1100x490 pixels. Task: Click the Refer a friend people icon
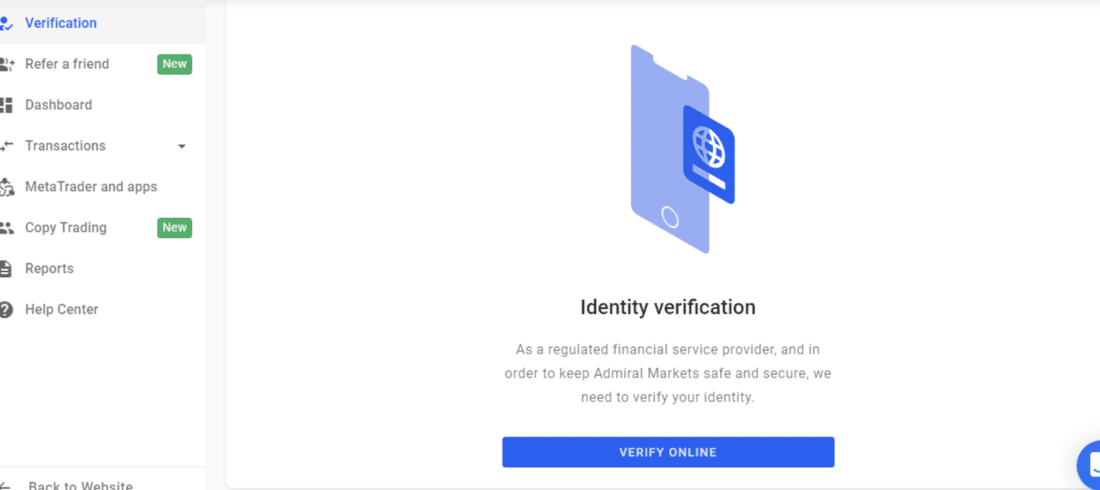pyautogui.click(x=6, y=65)
